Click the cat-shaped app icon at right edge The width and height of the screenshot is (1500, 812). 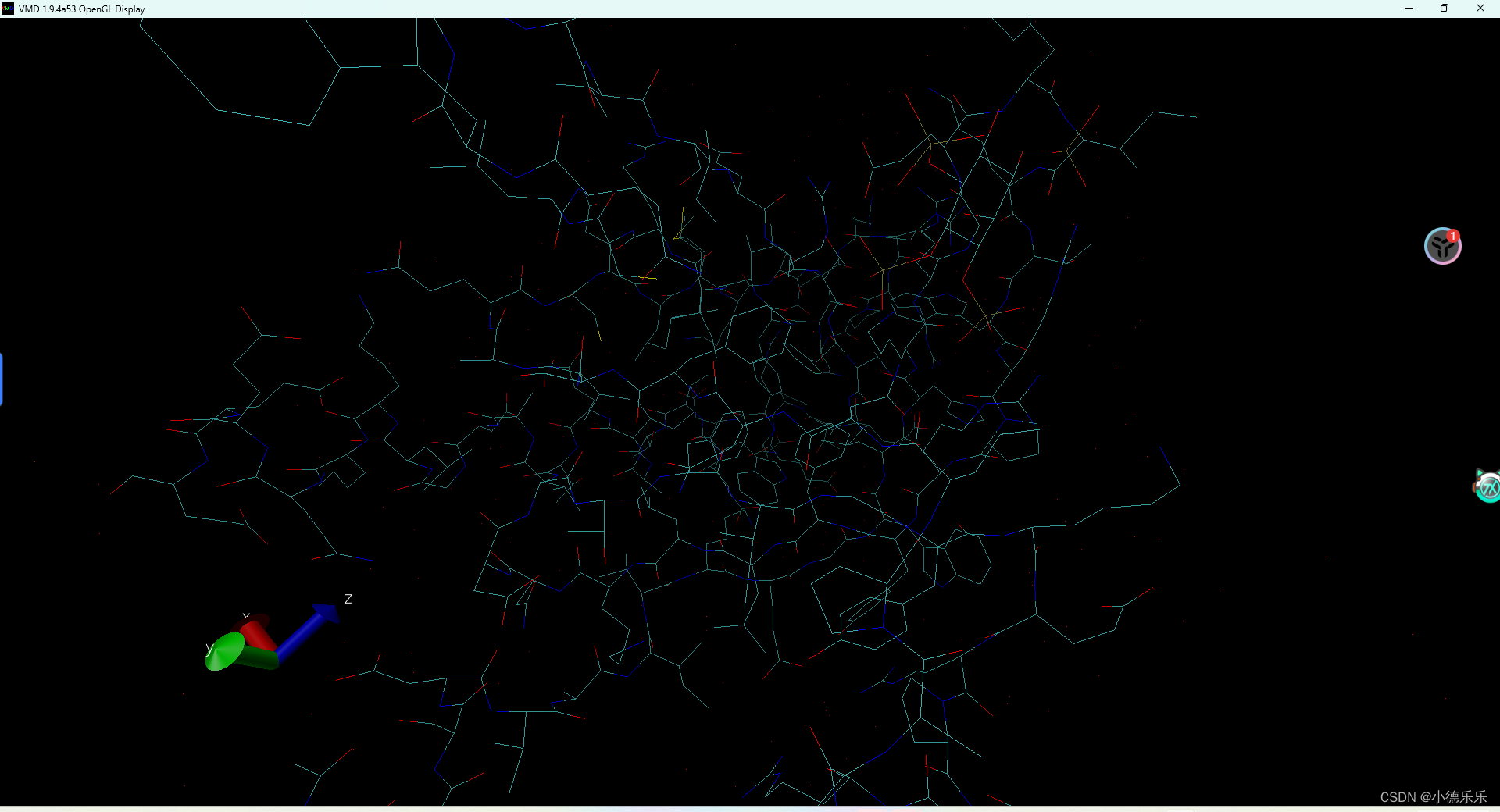pos(1489,486)
